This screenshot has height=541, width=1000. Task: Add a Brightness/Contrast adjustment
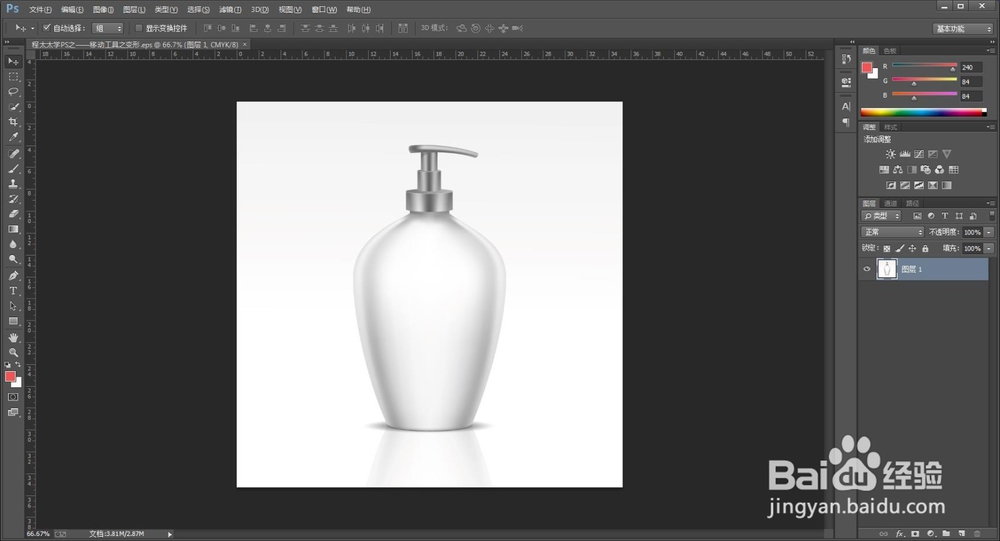(890, 154)
